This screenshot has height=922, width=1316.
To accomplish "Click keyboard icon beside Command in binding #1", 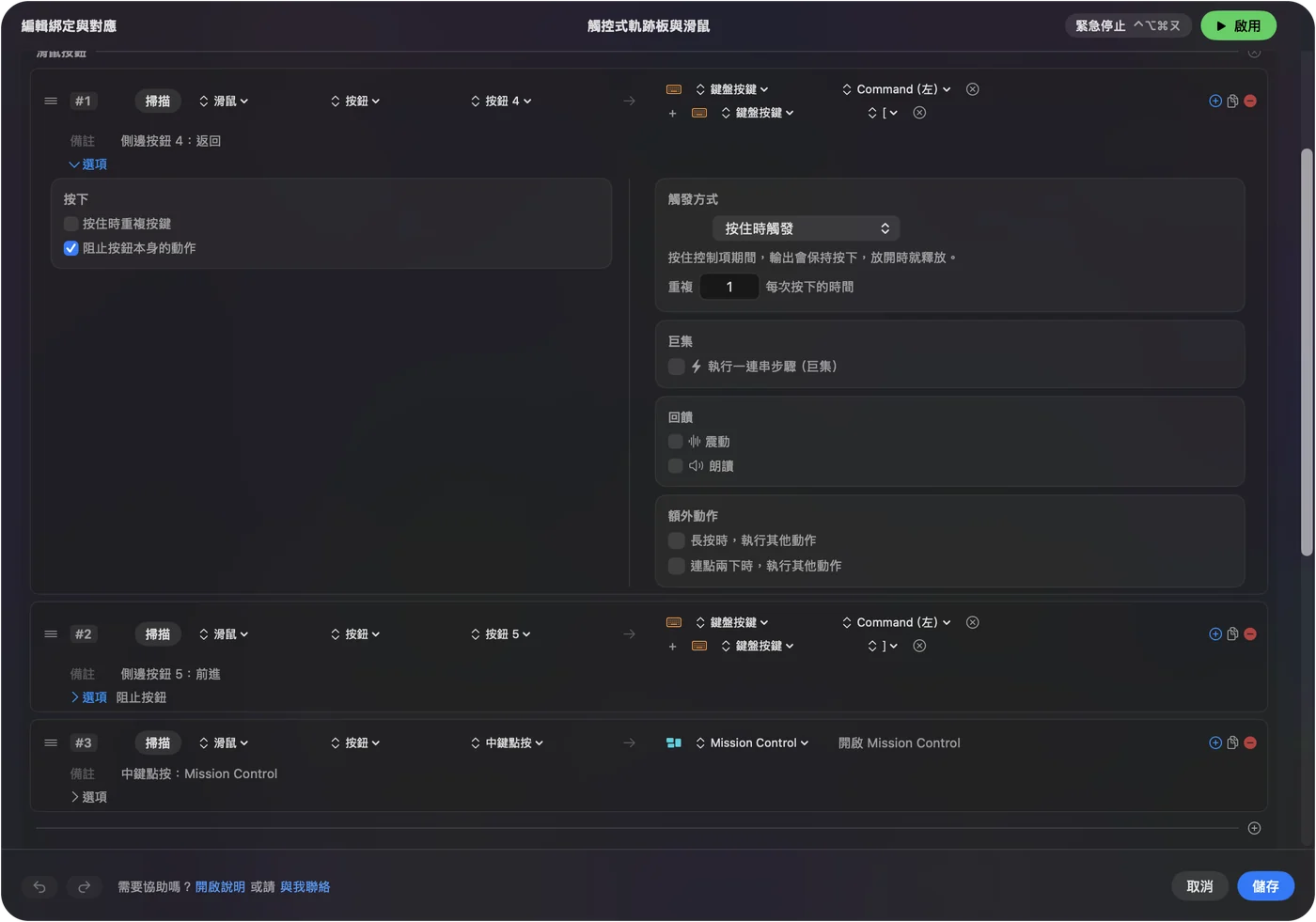I will click(x=674, y=89).
